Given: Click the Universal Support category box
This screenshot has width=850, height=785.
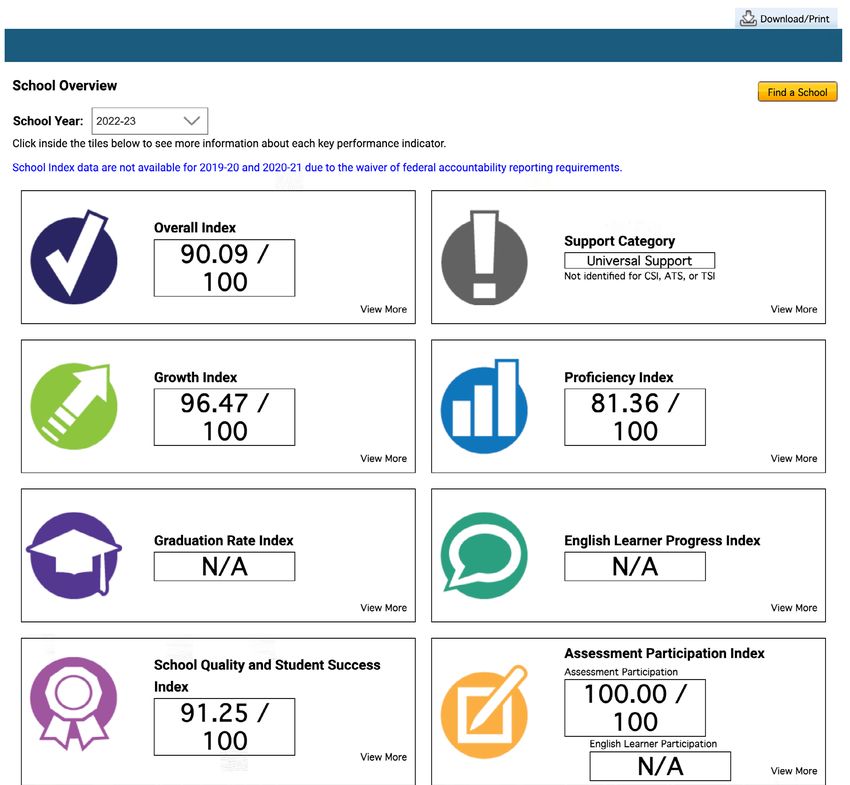Looking at the screenshot, I should tap(640, 261).
